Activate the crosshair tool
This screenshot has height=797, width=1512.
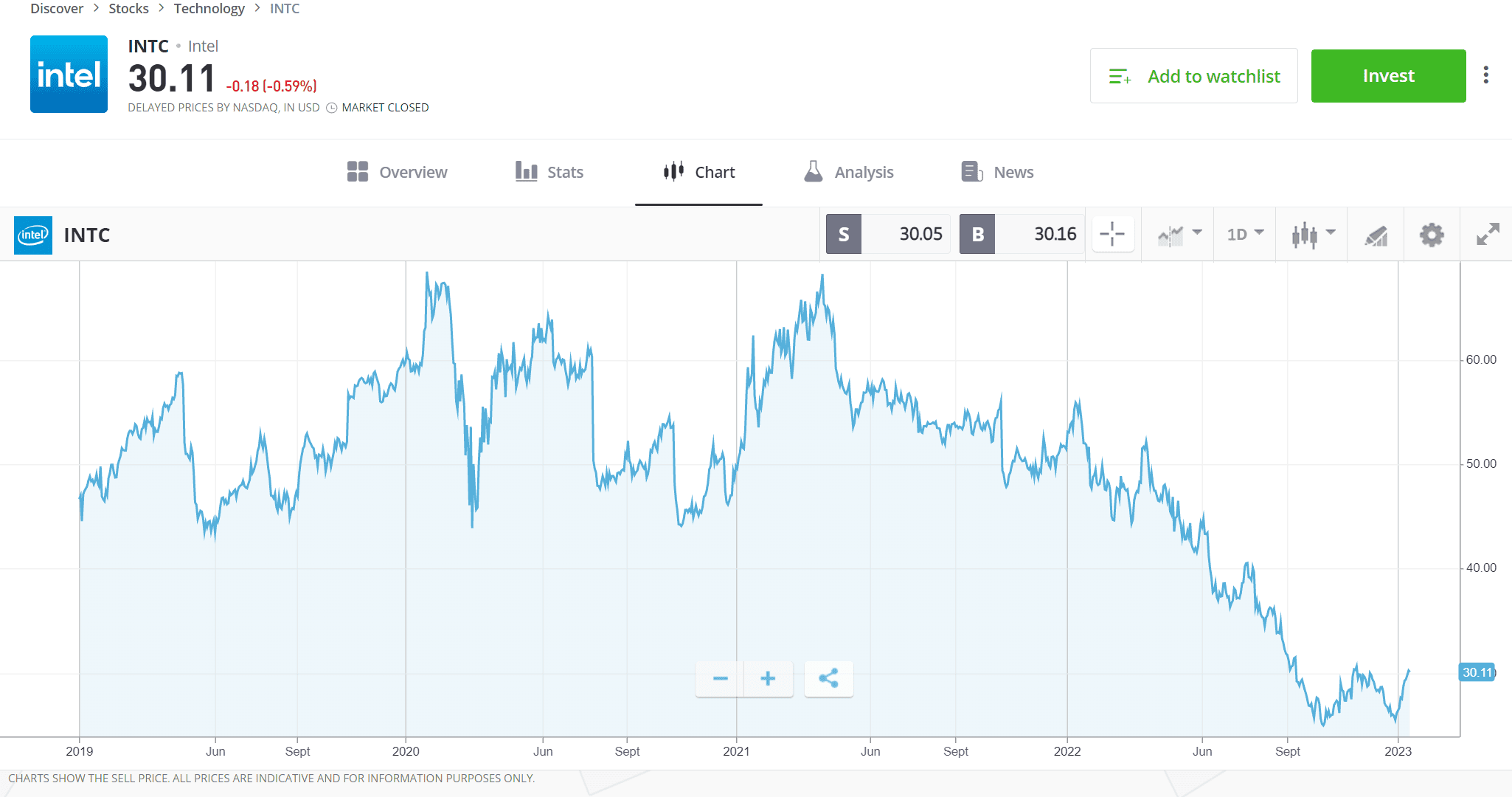(1112, 235)
